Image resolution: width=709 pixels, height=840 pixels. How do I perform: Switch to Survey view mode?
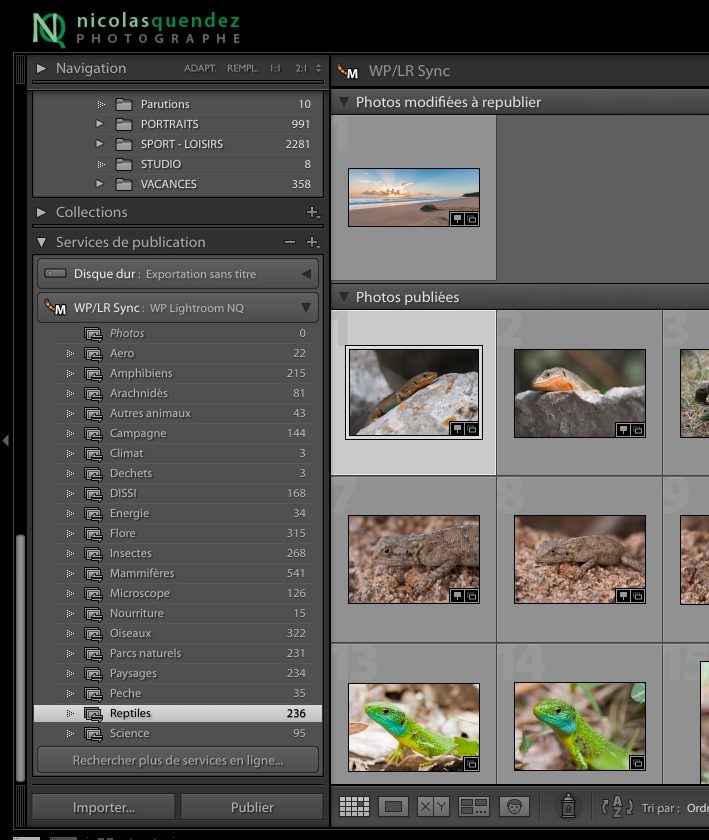473,806
